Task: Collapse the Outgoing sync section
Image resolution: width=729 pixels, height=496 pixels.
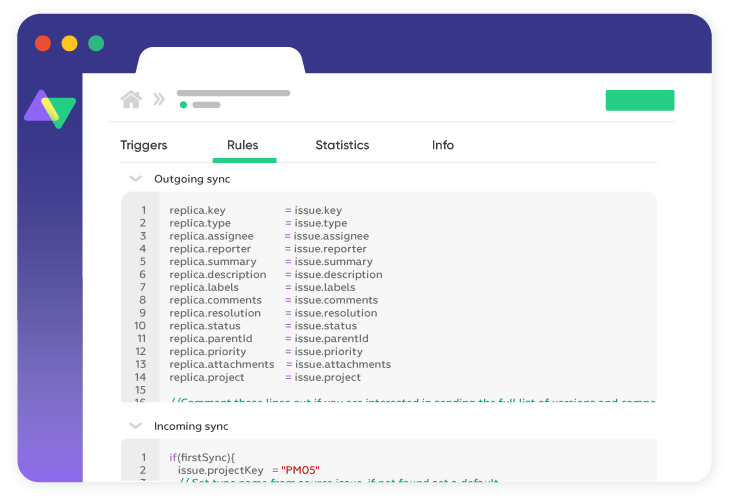Action: 135,179
